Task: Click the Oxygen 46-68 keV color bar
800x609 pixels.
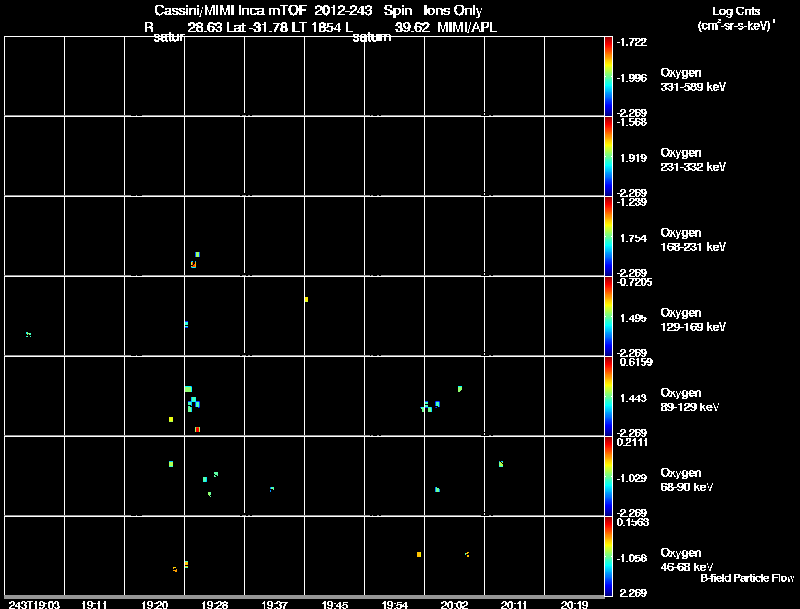Action: tap(608, 556)
